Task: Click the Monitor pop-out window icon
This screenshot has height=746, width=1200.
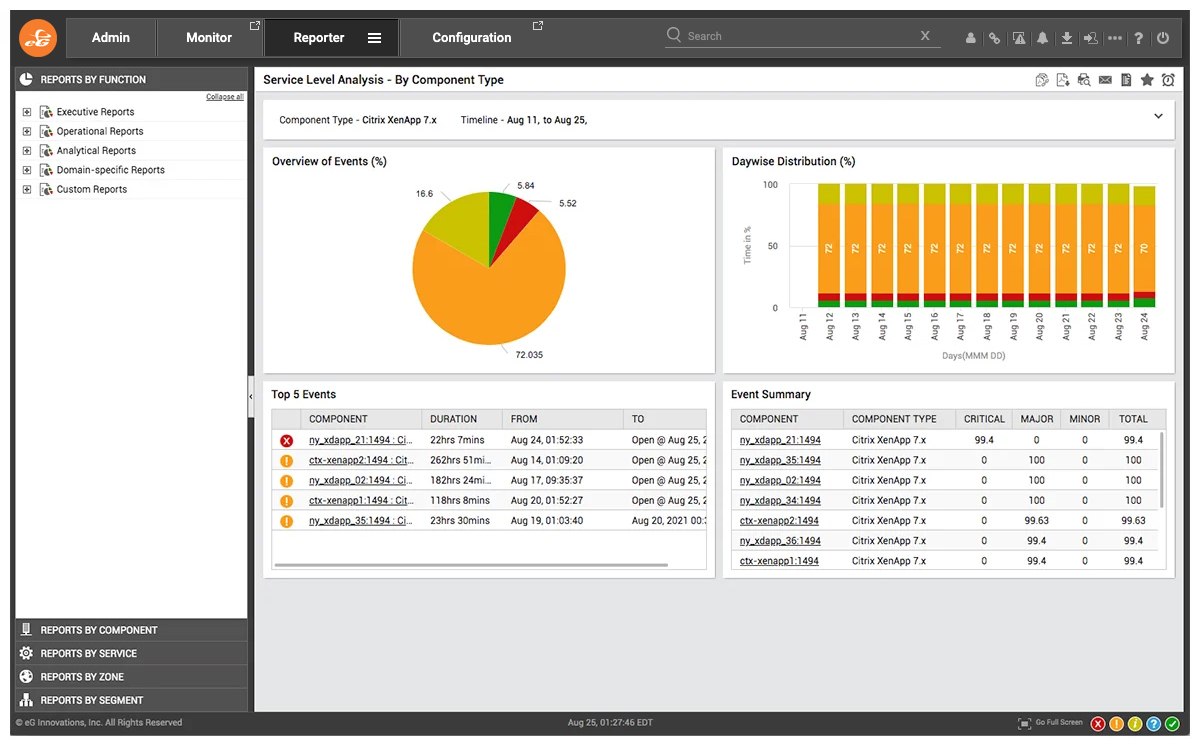Action: pyautogui.click(x=254, y=25)
